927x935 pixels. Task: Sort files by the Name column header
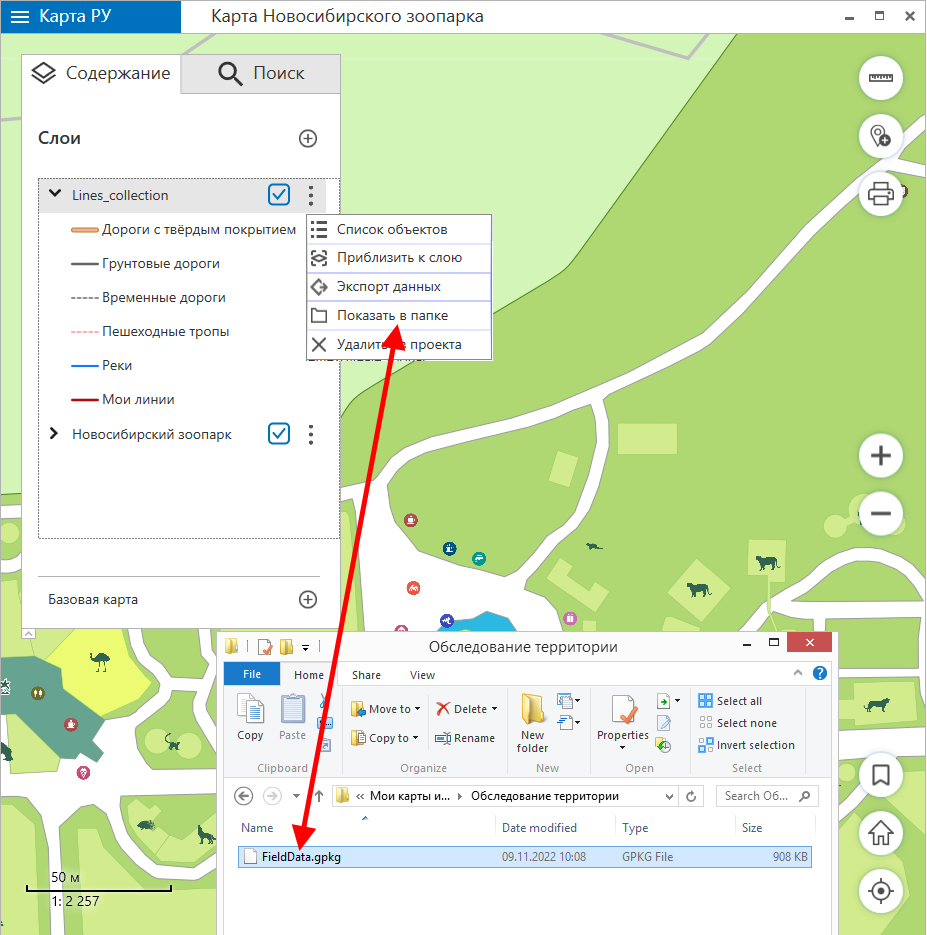[x=257, y=828]
